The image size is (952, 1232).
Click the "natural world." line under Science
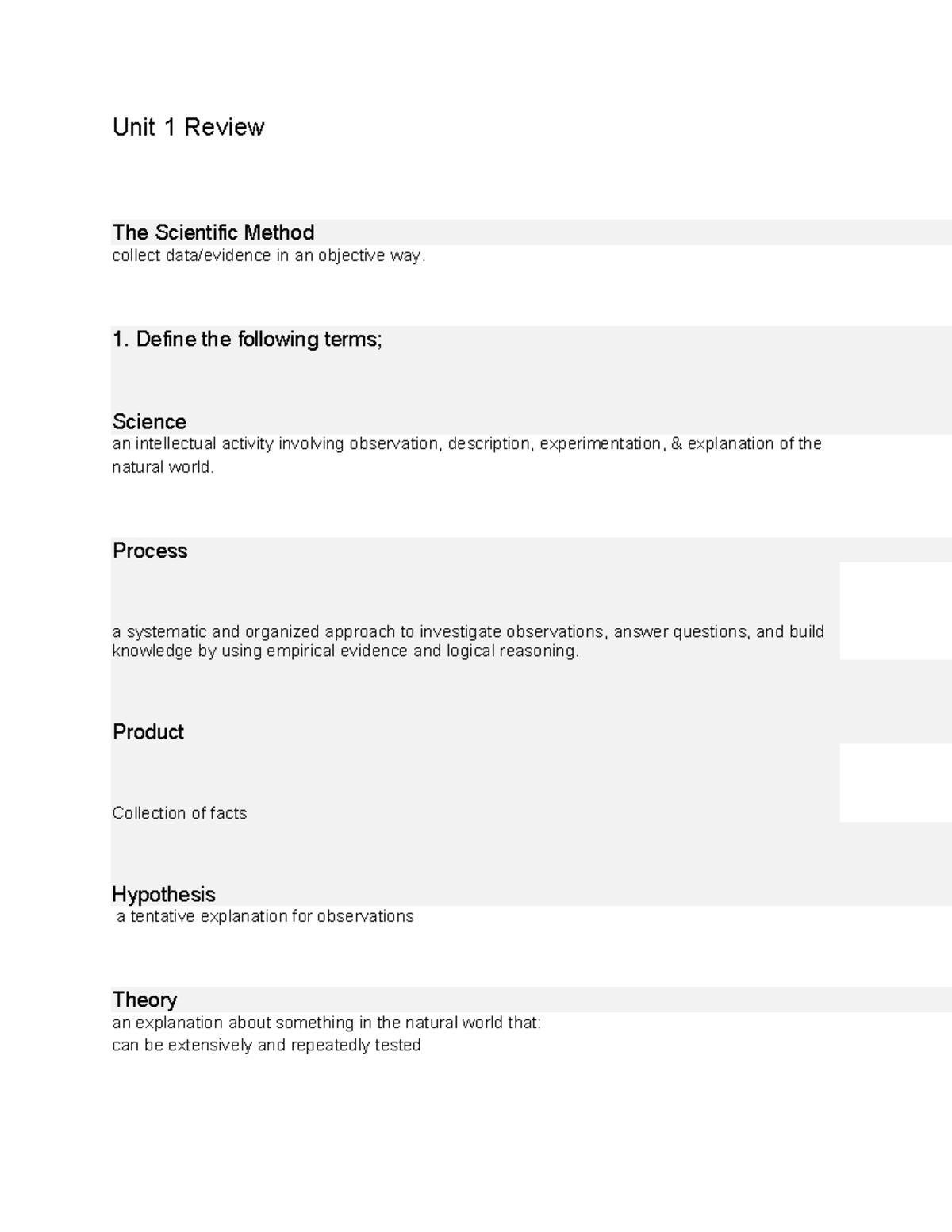[x=163, y=467]
